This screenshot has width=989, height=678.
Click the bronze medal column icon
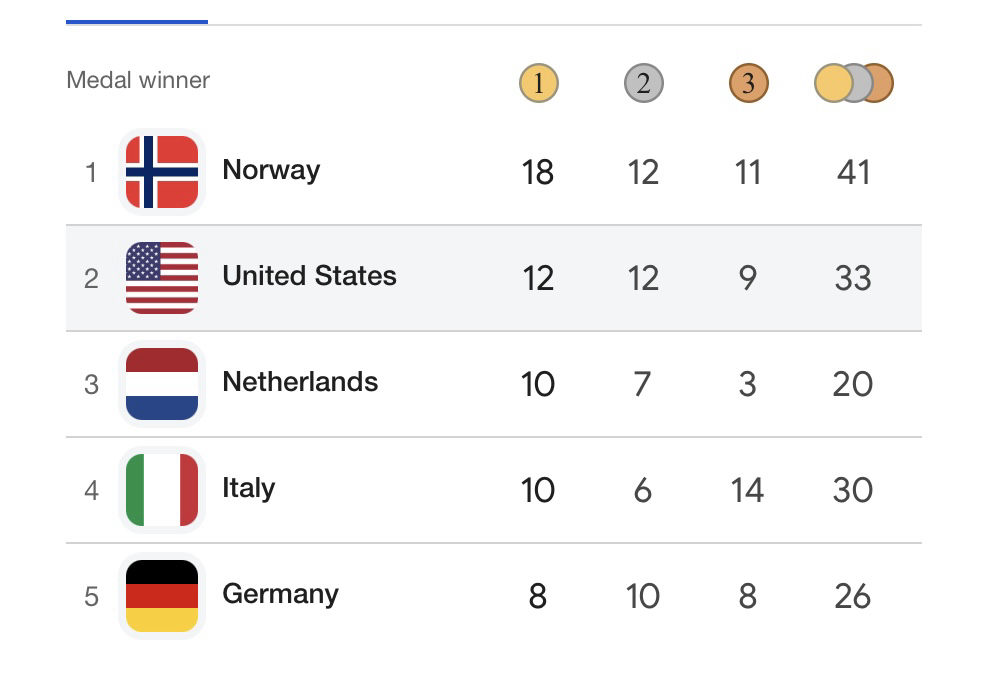click(748, 83)
